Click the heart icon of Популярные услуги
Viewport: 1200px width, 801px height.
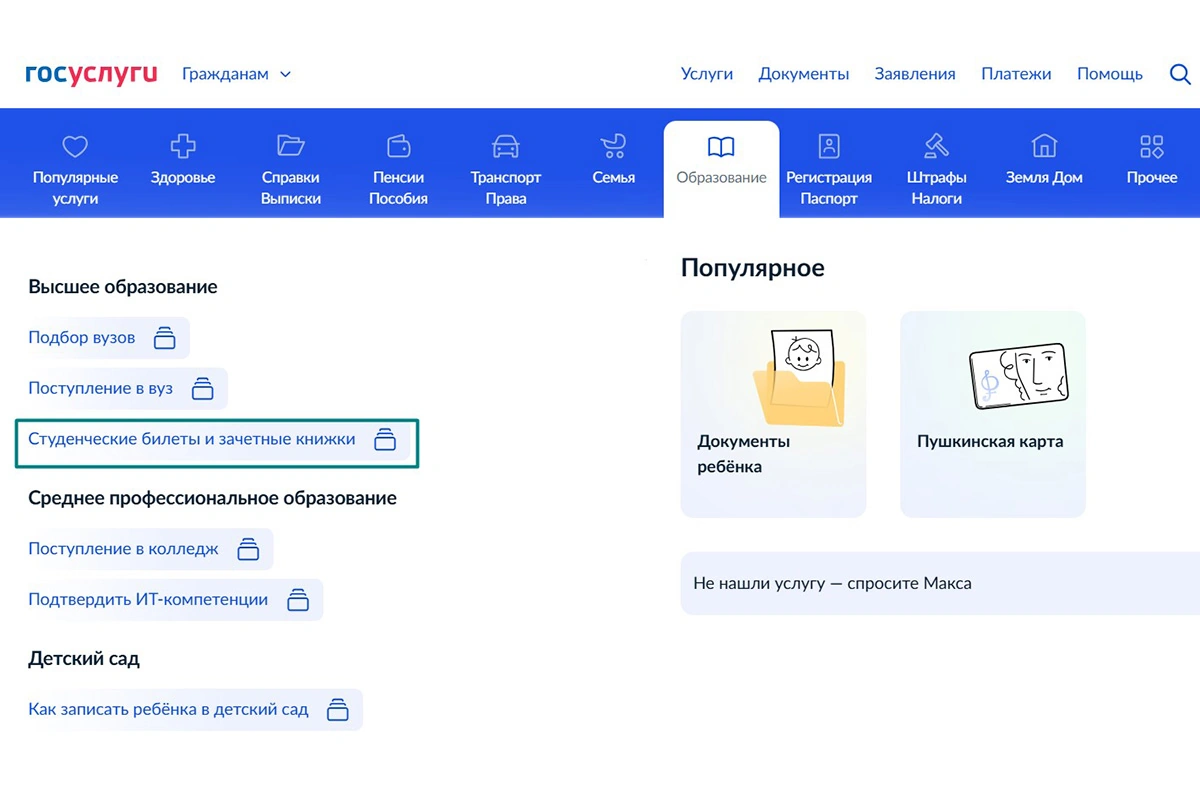(x=75, y=147)
